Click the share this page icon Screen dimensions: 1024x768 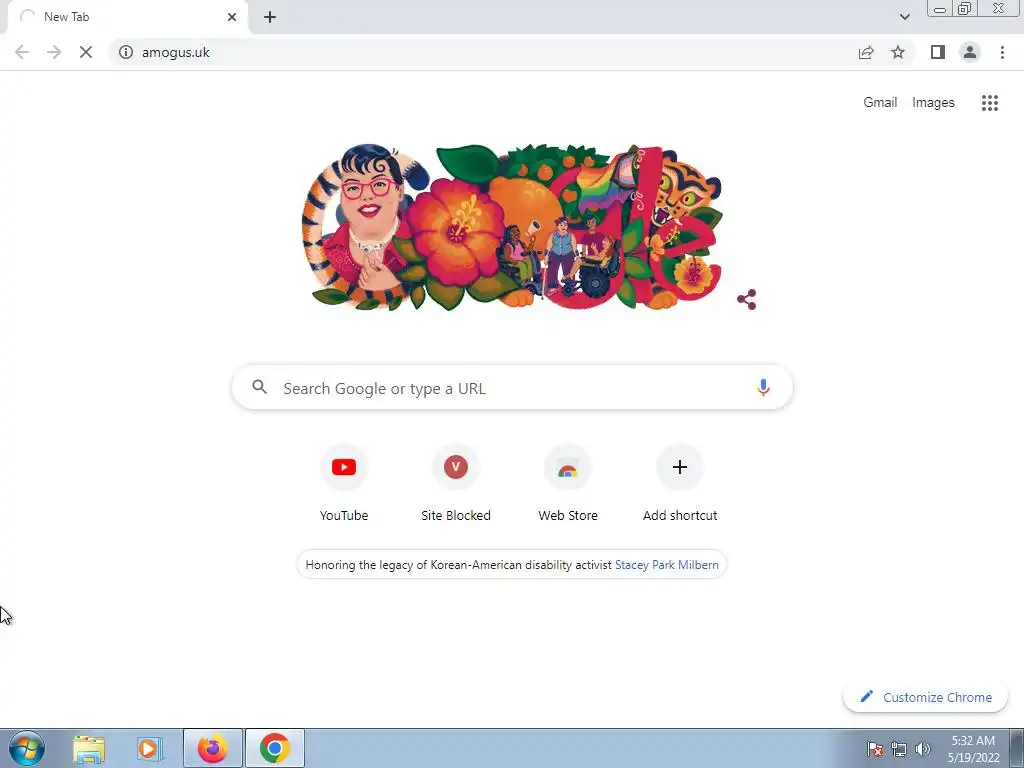(x=866, y=52)
